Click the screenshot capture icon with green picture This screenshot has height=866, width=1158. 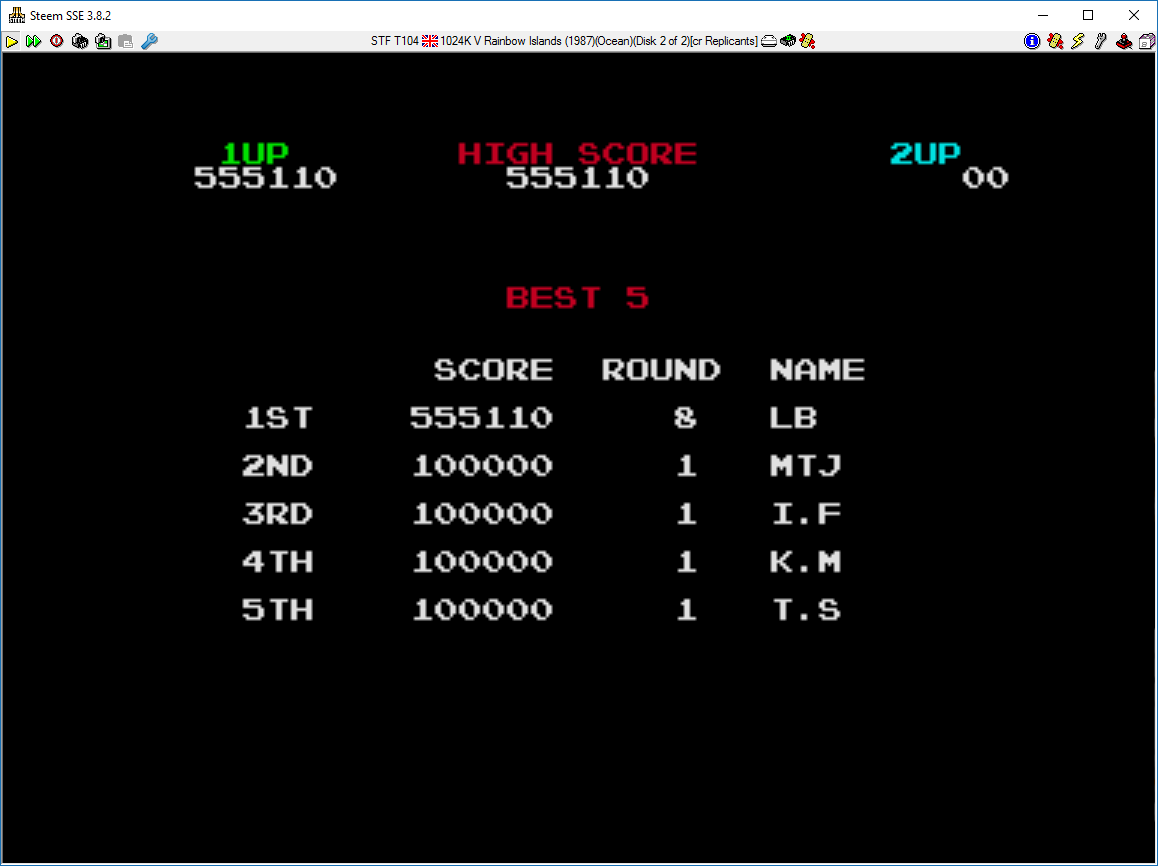(103, 41)
